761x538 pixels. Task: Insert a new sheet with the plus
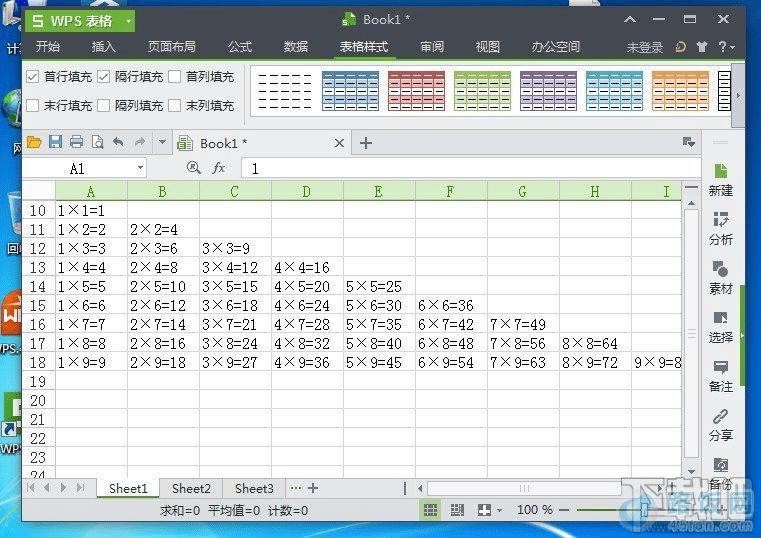313,488
